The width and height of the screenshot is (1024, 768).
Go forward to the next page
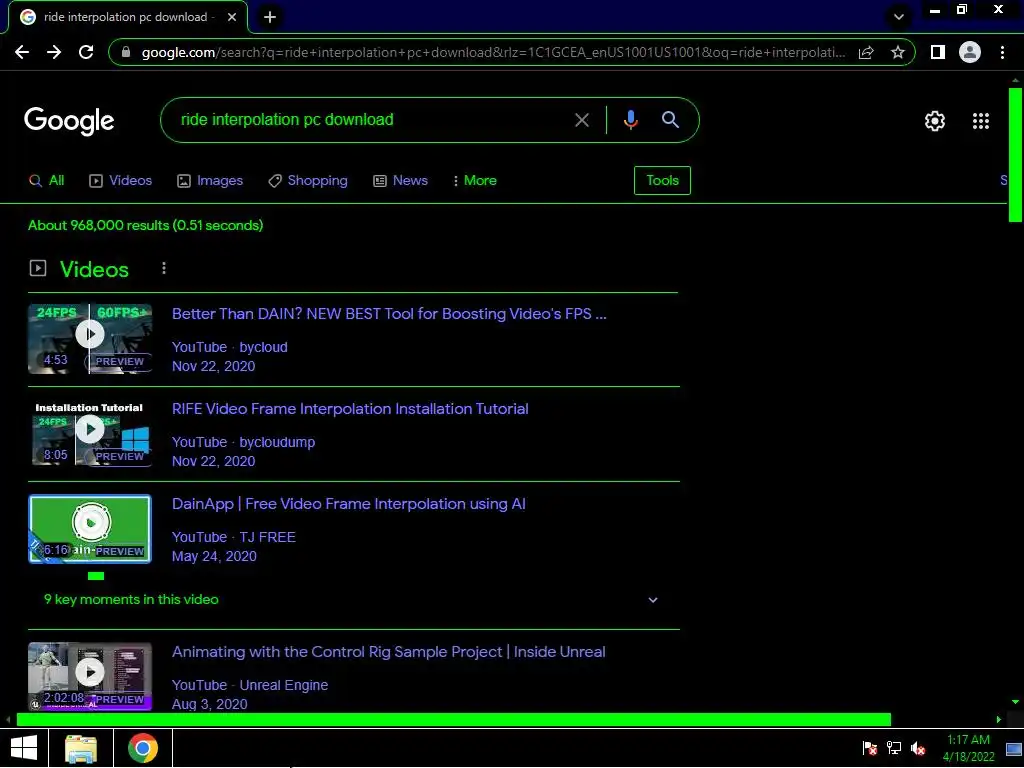(54, 52)
